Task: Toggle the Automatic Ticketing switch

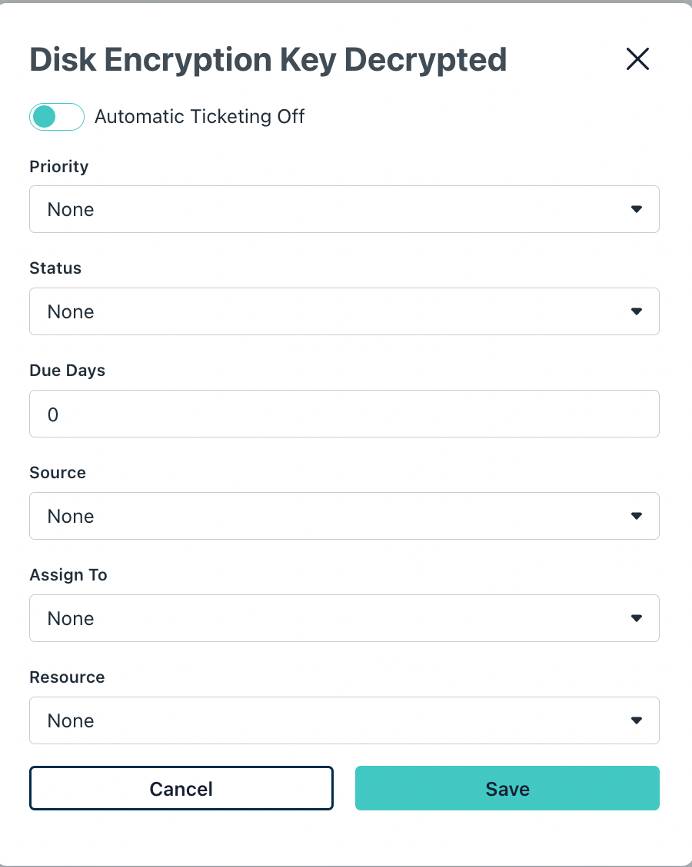Action: tap(56, 117)
